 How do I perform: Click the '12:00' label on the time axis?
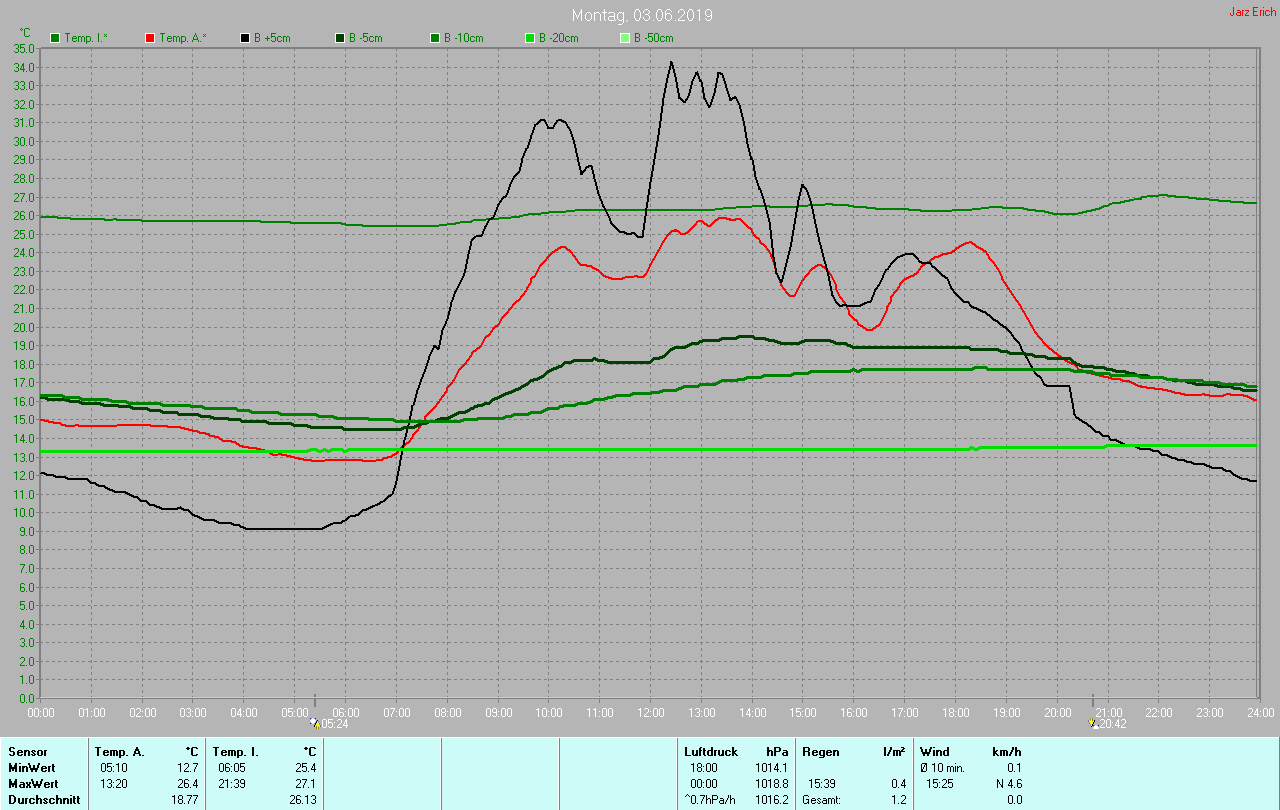click(x=651, y=712)
